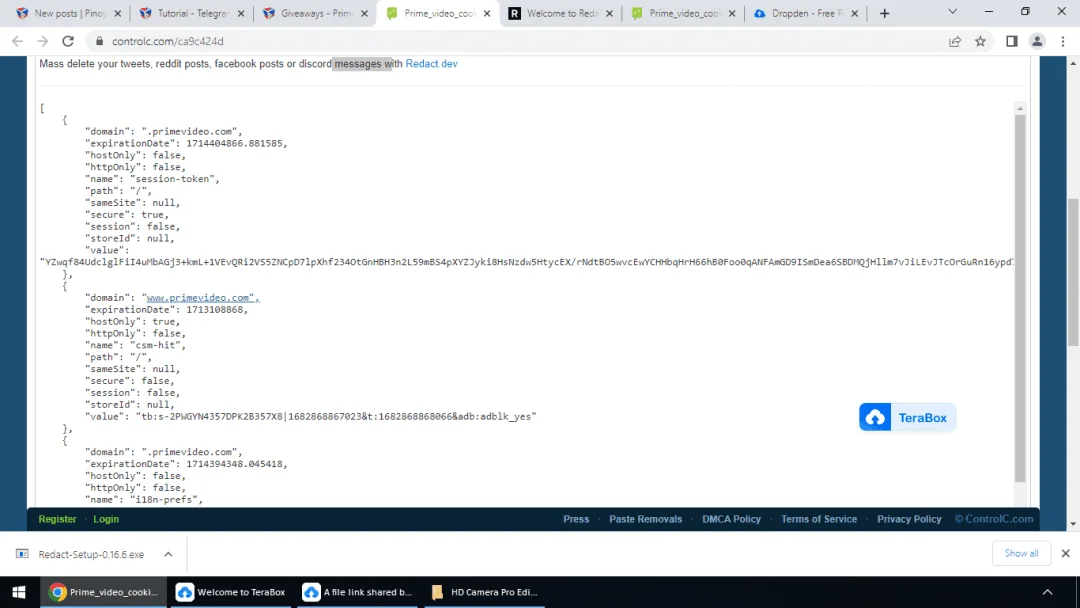Screen dimensions: 1080x608
Task: Click the ControlC.com copyright link
Action: click(x=994, y=519)
